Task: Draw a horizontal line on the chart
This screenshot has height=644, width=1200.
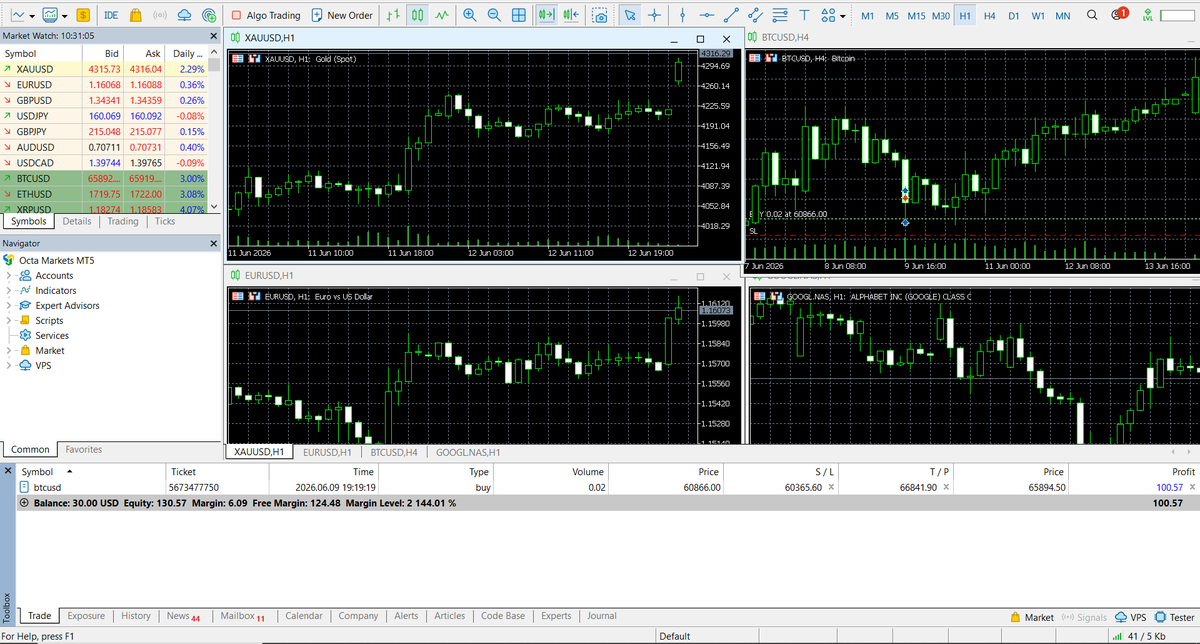Action: [707, 15]
